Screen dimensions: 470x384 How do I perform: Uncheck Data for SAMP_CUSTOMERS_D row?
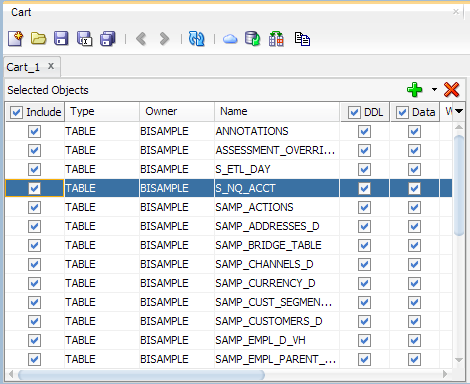tap(414, 321)
